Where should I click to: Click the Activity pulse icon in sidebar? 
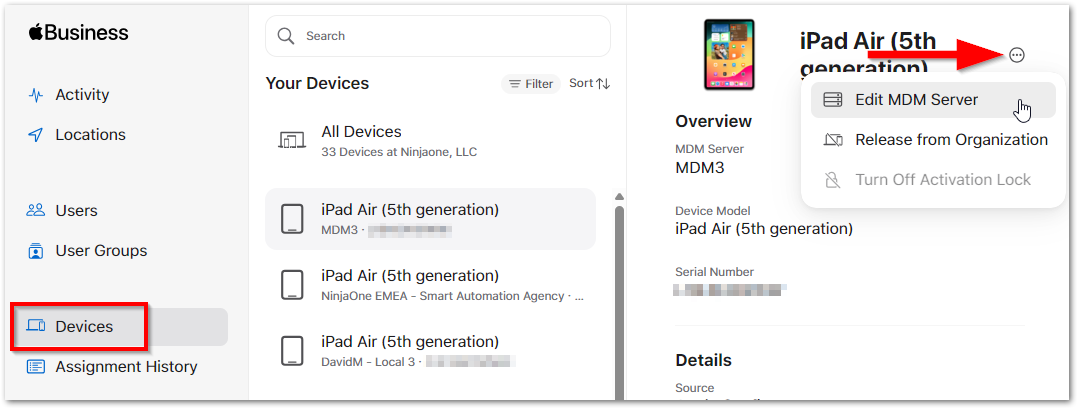coord(36,95)
